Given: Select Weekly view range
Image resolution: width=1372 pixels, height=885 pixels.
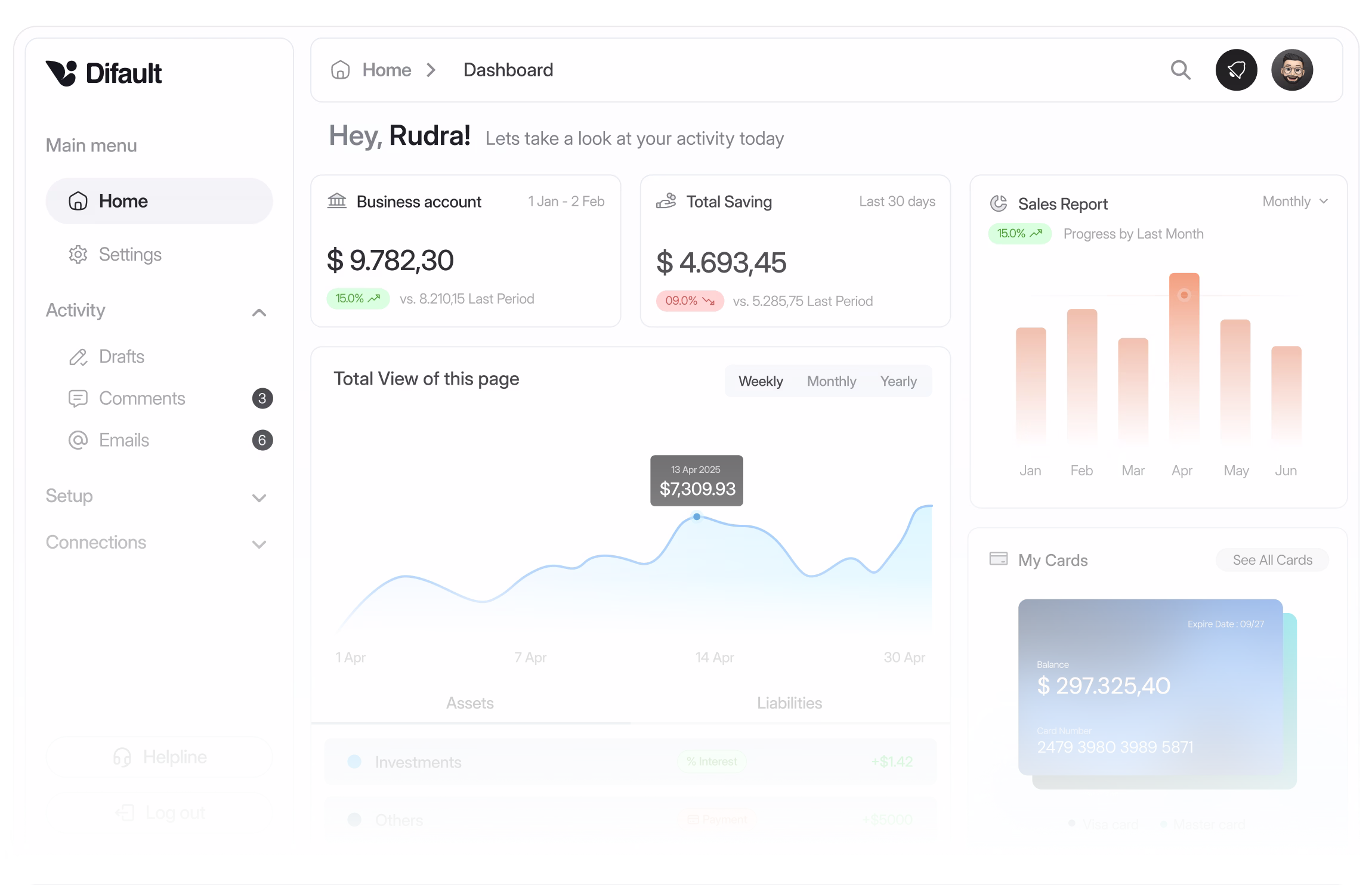Looking at the screenshot, I should [761, 381].
